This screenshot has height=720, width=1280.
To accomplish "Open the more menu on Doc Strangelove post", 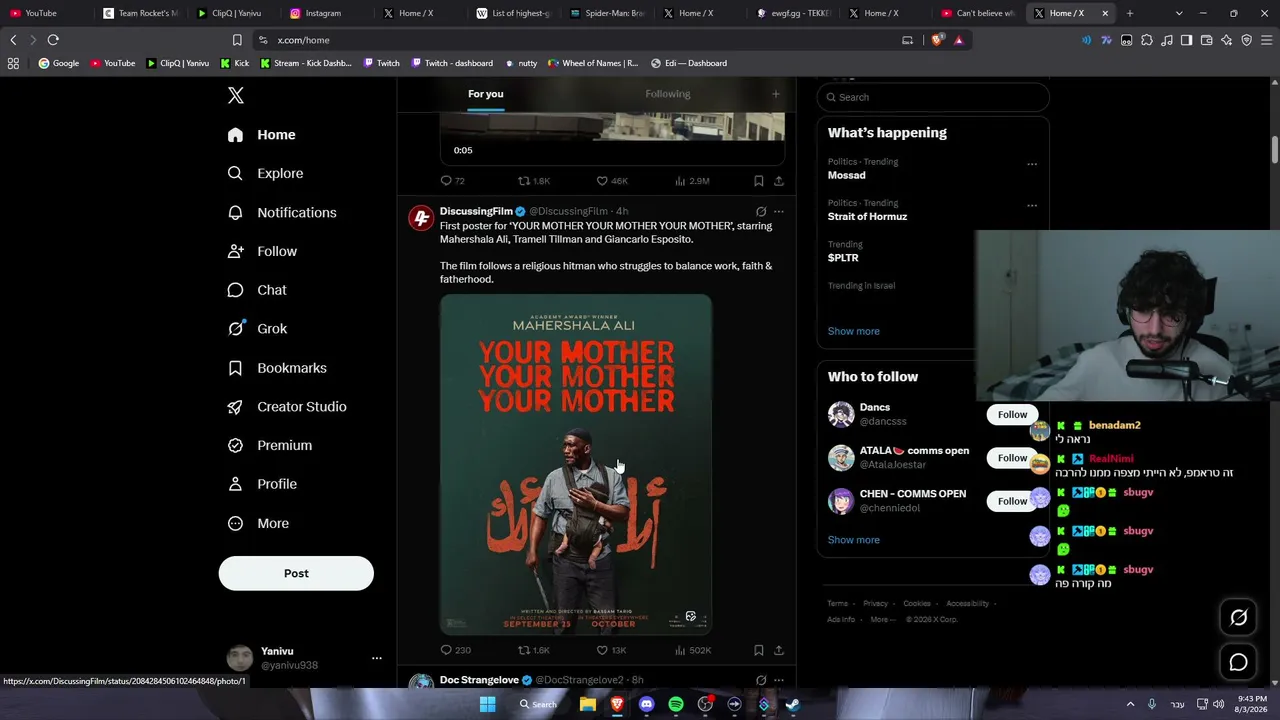I will [779, 680].
